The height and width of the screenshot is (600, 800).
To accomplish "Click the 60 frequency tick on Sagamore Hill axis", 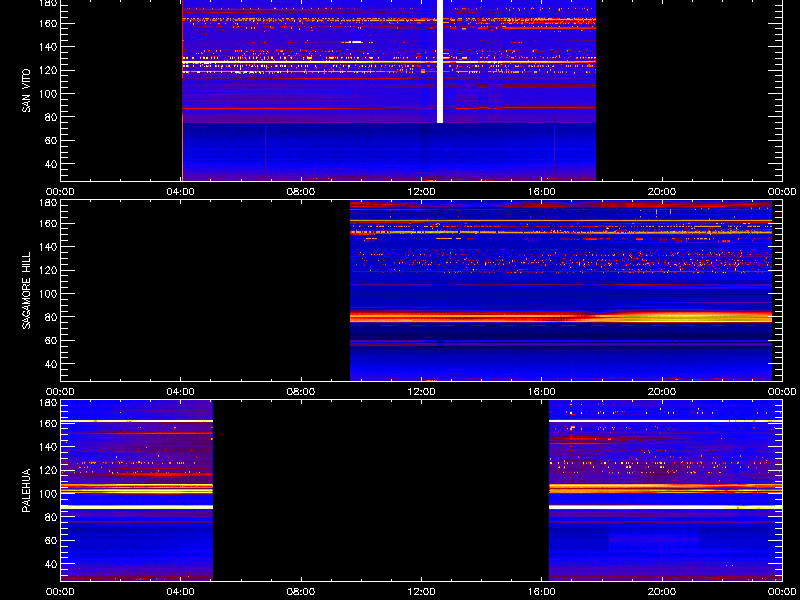I will [x=52, y=341].
